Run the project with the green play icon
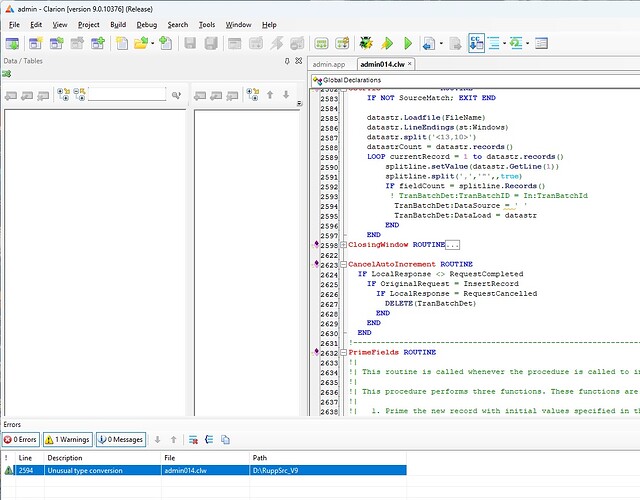This screenshot has height=500, width=640. [408, 43]
